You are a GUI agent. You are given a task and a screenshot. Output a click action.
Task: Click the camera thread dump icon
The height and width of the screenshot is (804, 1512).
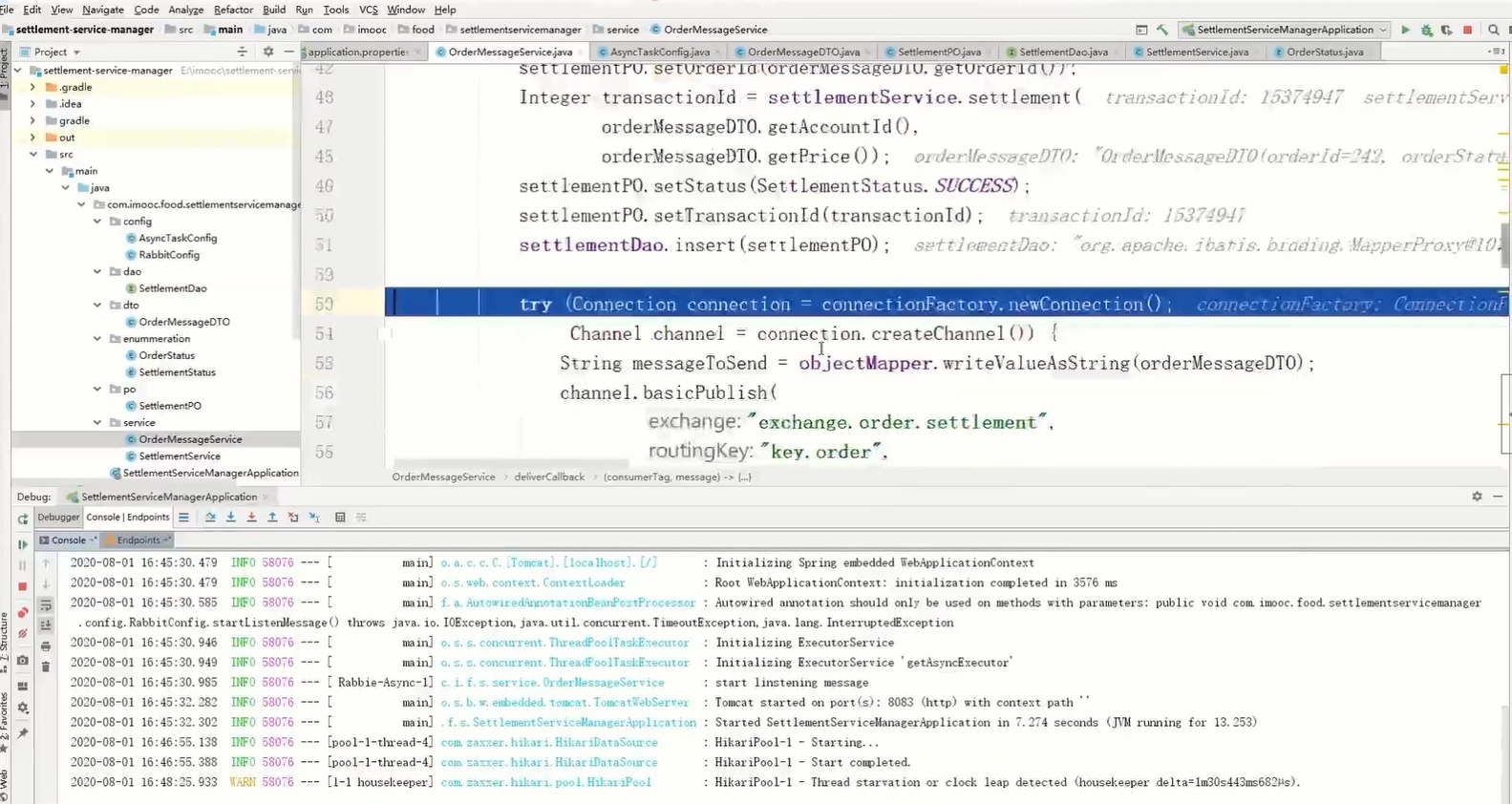pos(23,661)
